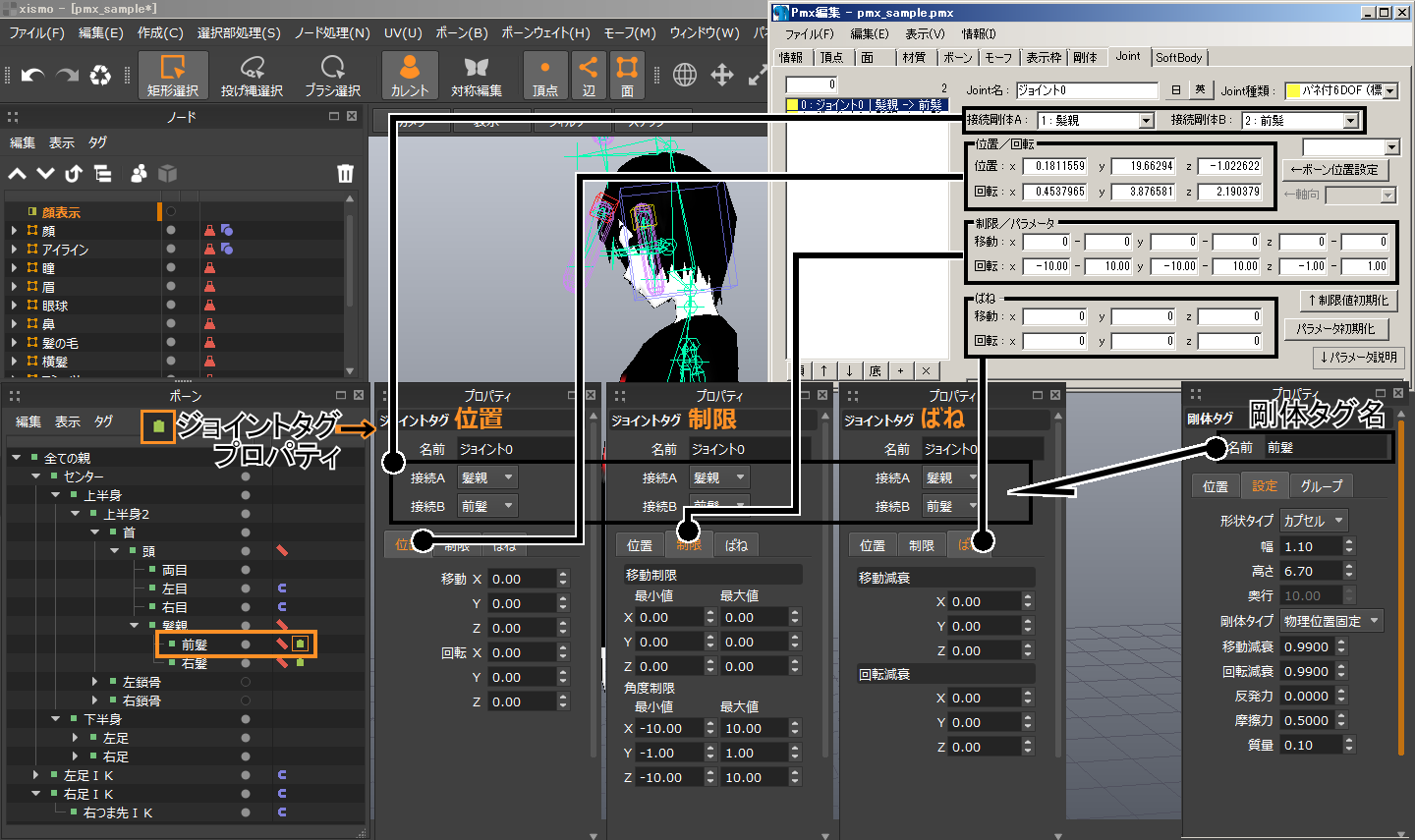
Task: Toggle 対称編集 symmetric editing butterfly icon
Action: pyautogui.click(x=477, y=76)
